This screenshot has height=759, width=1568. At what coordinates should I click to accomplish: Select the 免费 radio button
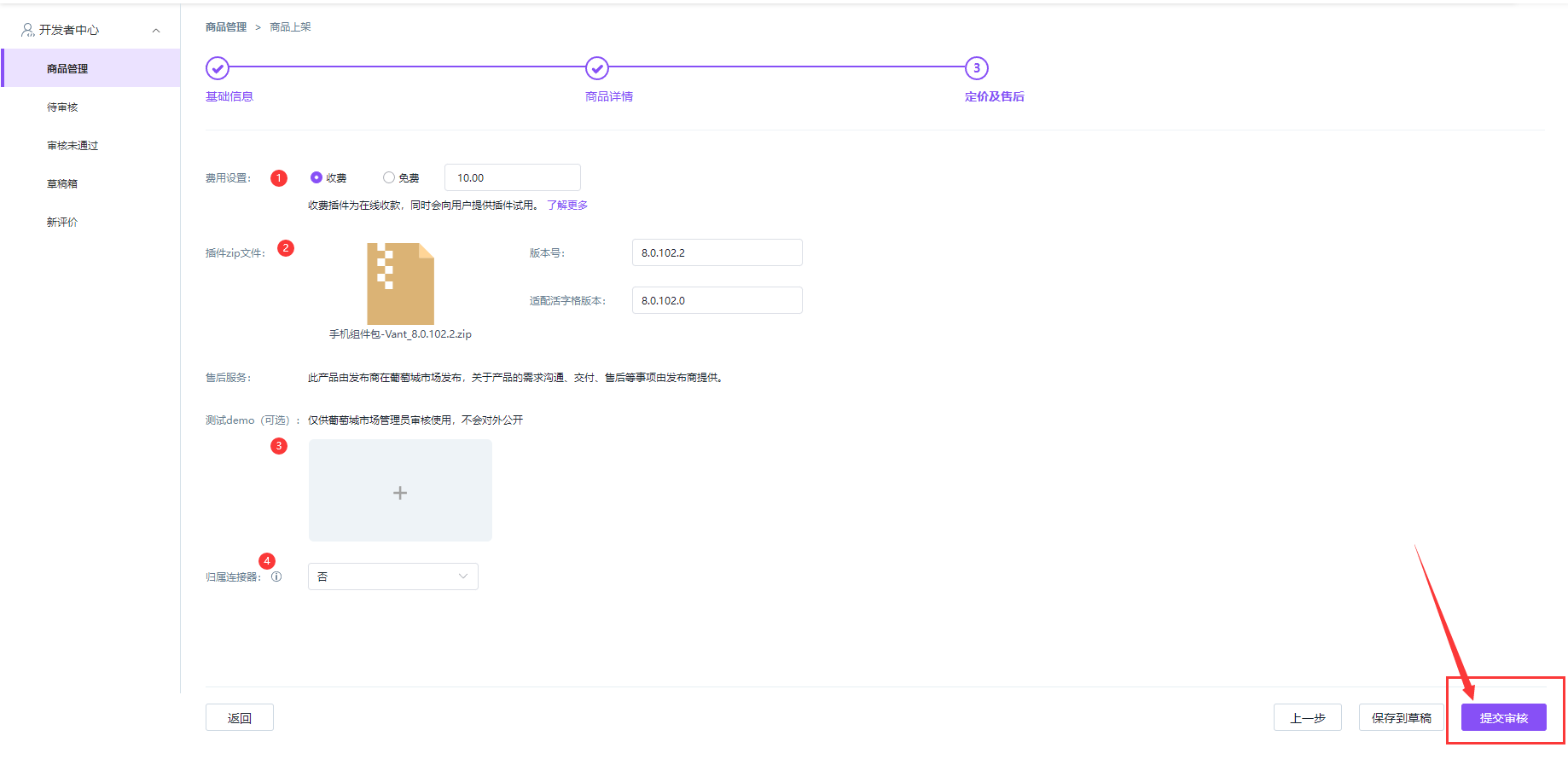point(389,177)
